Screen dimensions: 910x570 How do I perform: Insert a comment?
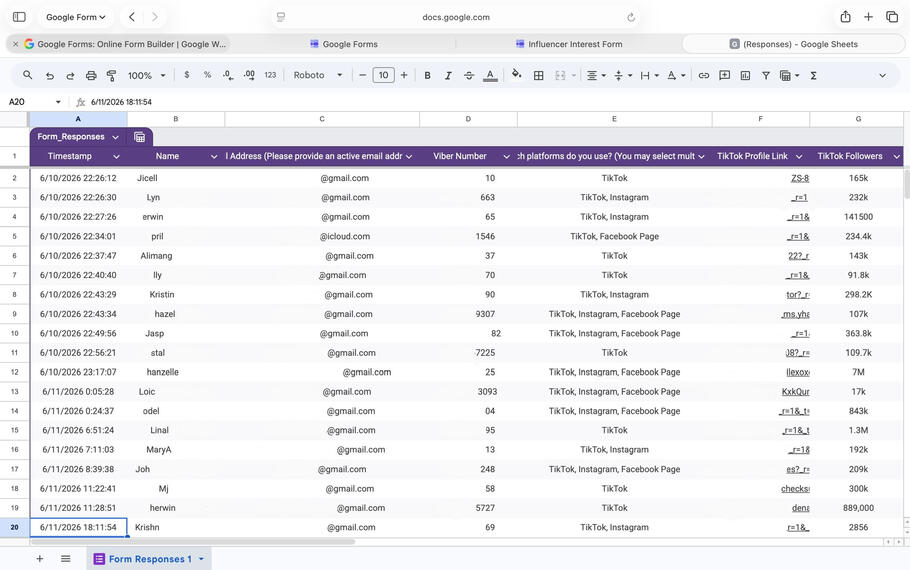(724, 75)
